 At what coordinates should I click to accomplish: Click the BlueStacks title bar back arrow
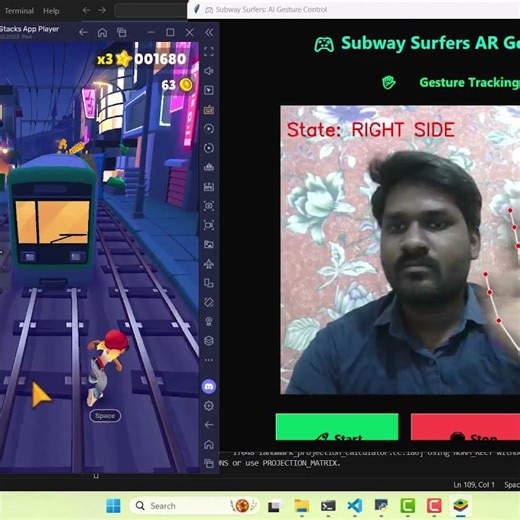(83, 32)
